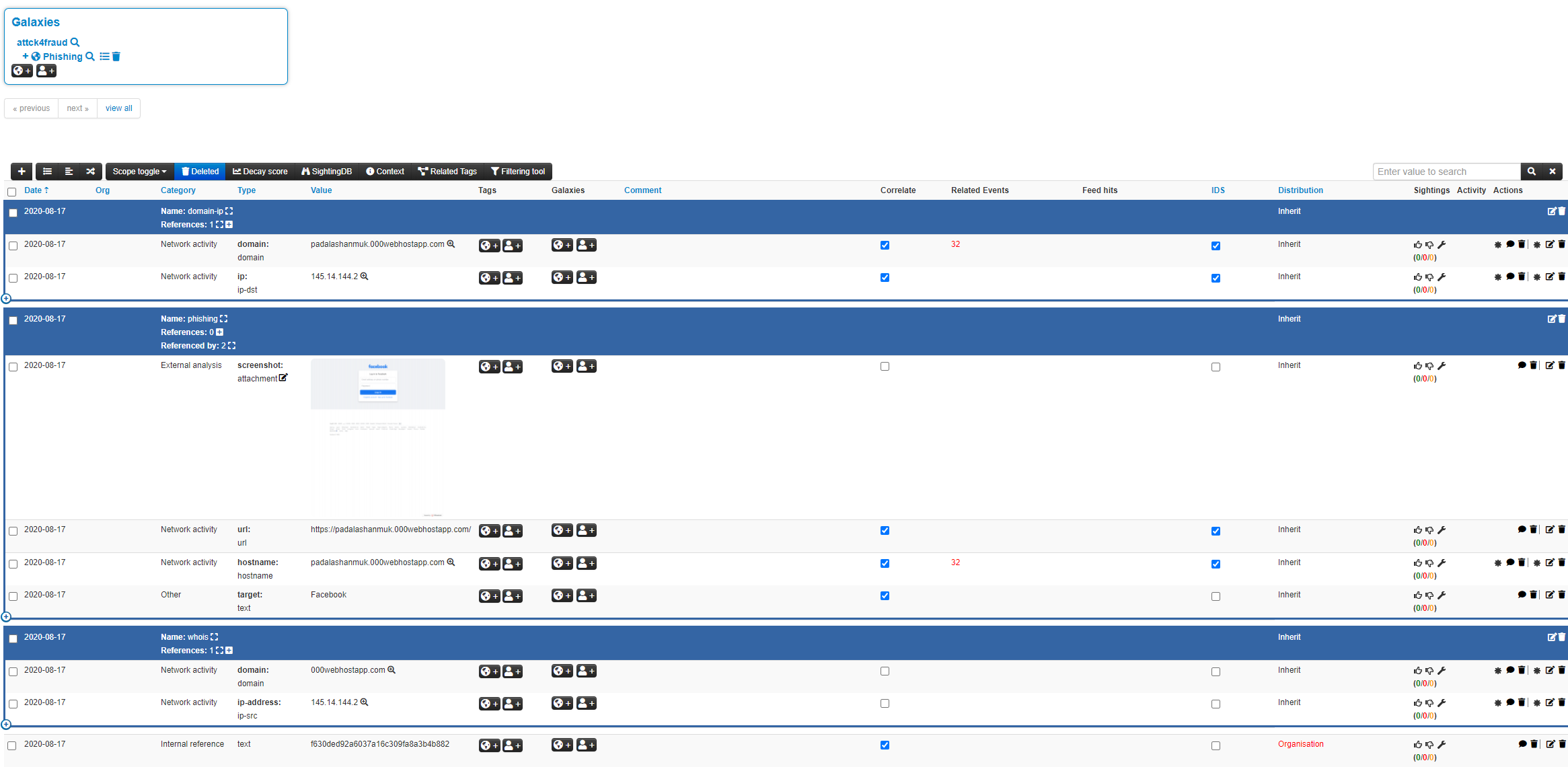Image resolution: width=1568 pixels, height=769 pixels.
Task: Disable the IDS checkbox on the domain attribute
Action: tap(1216, 246)
